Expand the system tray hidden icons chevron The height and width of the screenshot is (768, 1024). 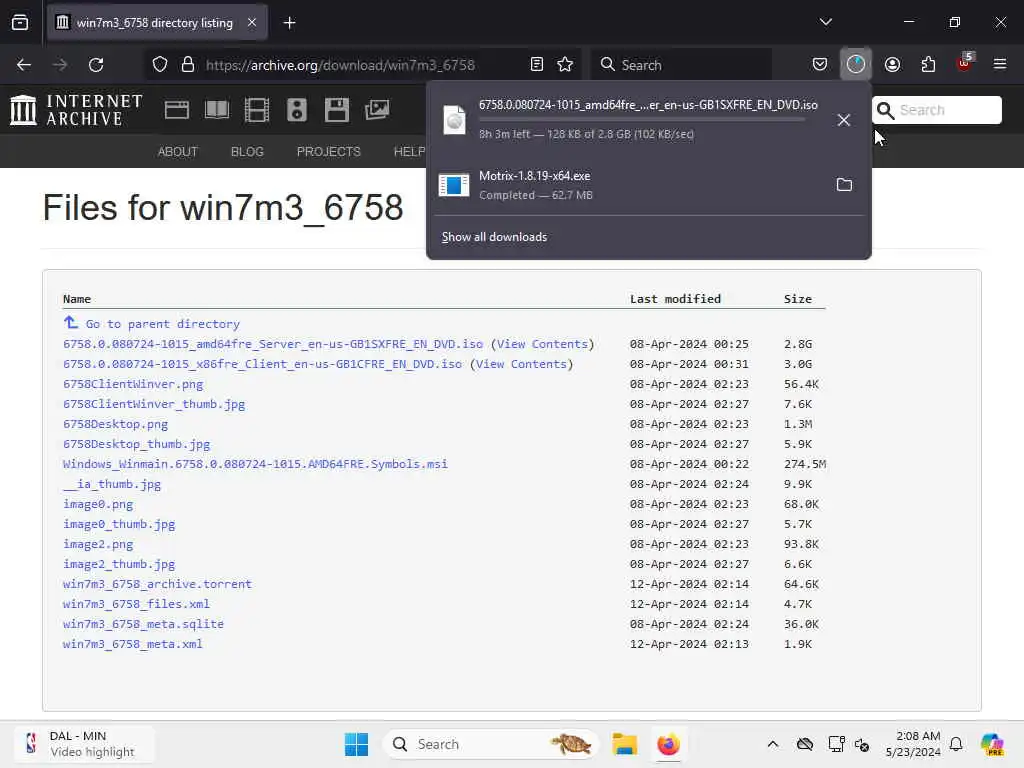pos(773,744)
